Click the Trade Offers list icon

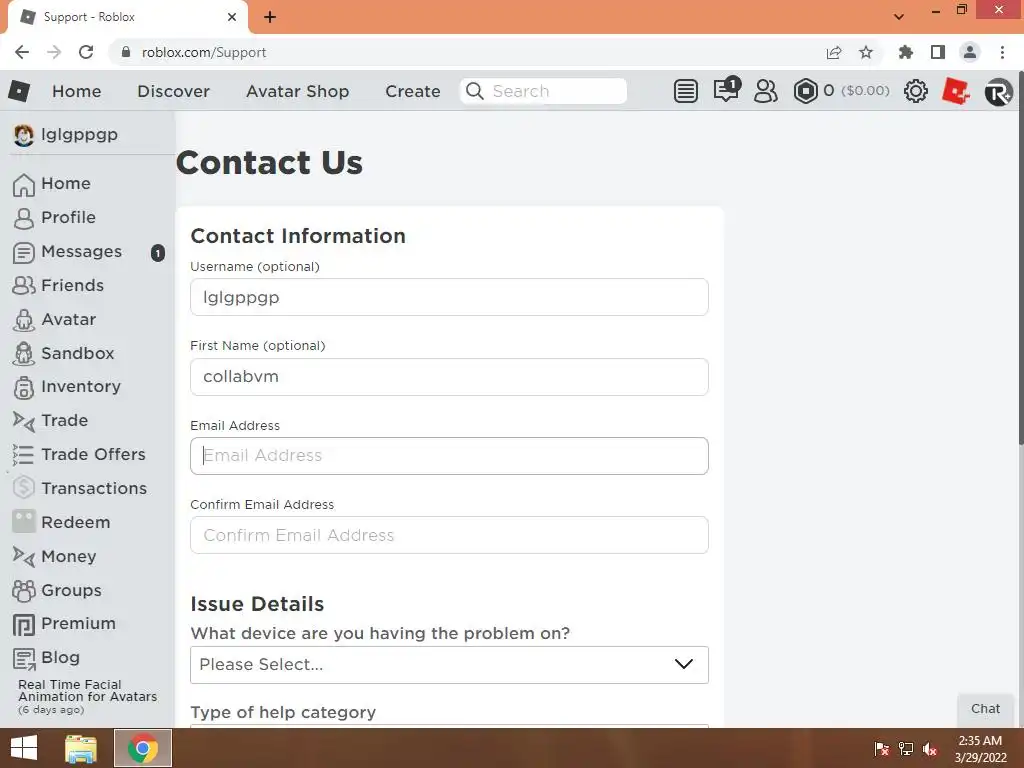[23, 455]
